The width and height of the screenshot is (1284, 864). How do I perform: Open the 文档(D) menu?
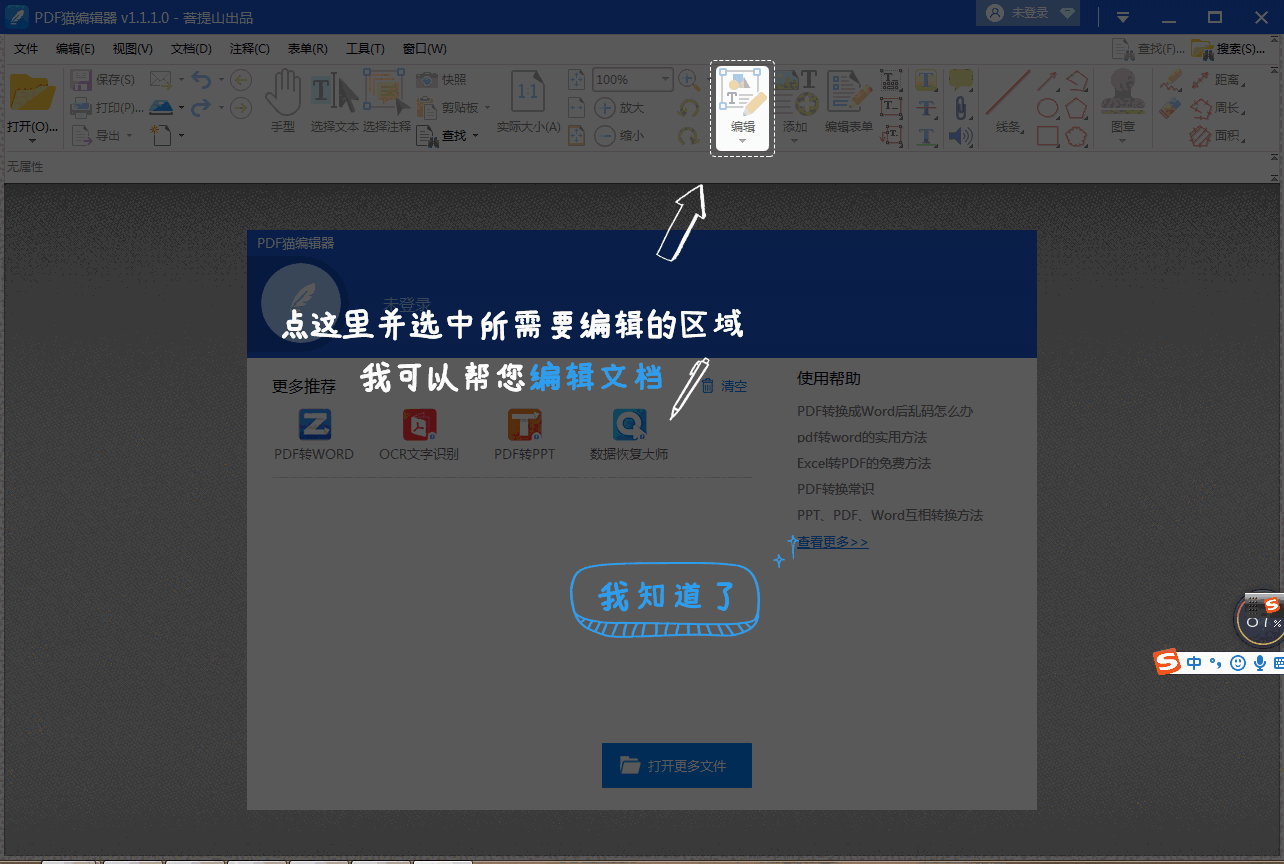click(x=189, y=48)
